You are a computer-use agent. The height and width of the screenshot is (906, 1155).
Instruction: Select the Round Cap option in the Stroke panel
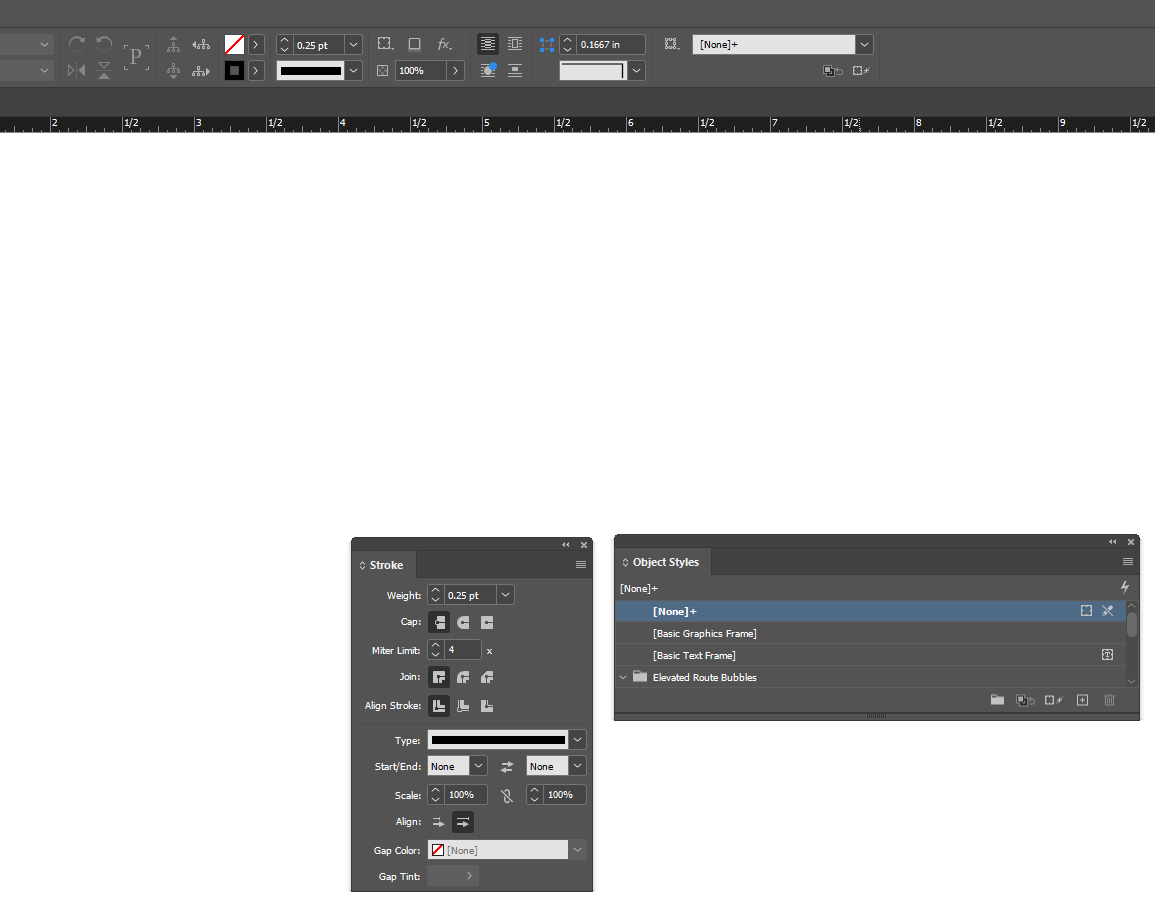(x=462, y=622)
